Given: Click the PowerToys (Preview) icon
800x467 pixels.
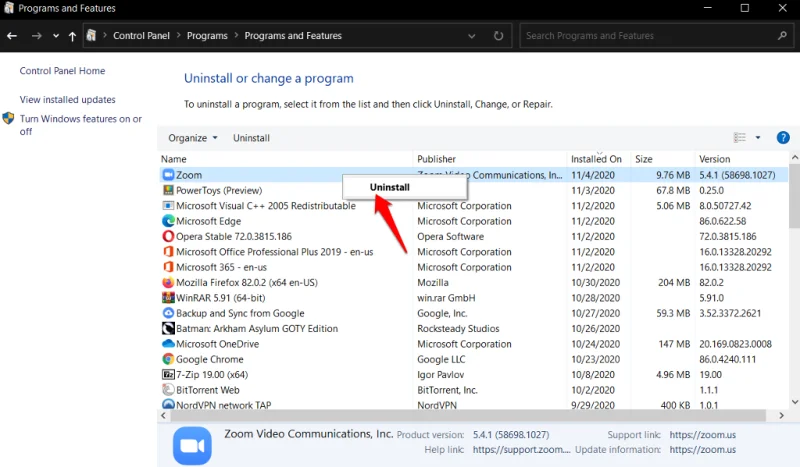Looking at the screenshot, I should [x=168, y=190].
